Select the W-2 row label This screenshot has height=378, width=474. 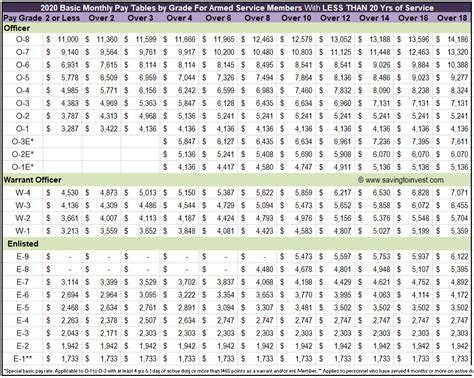coord(23,218)
